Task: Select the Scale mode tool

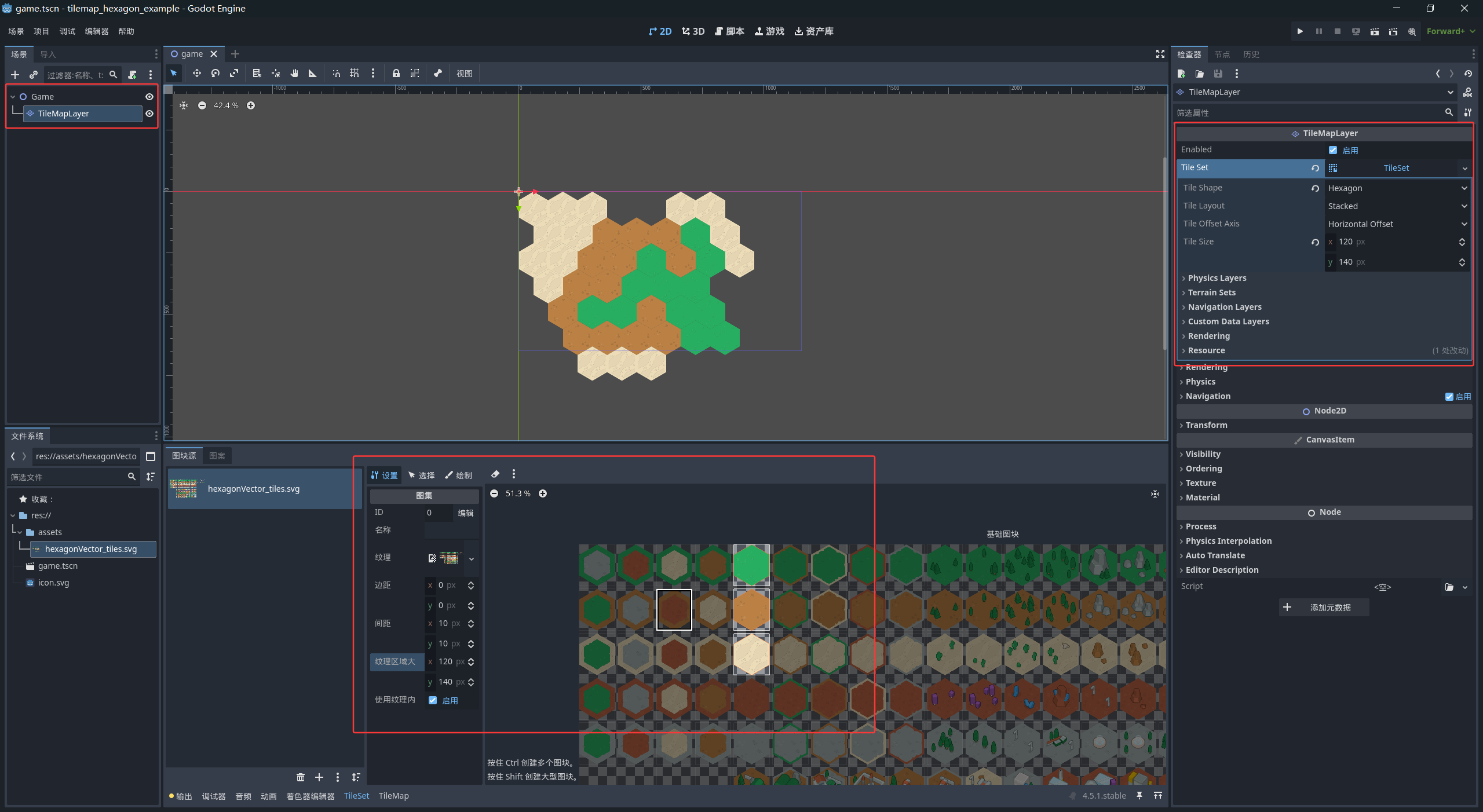Action: tap(234, 74)
